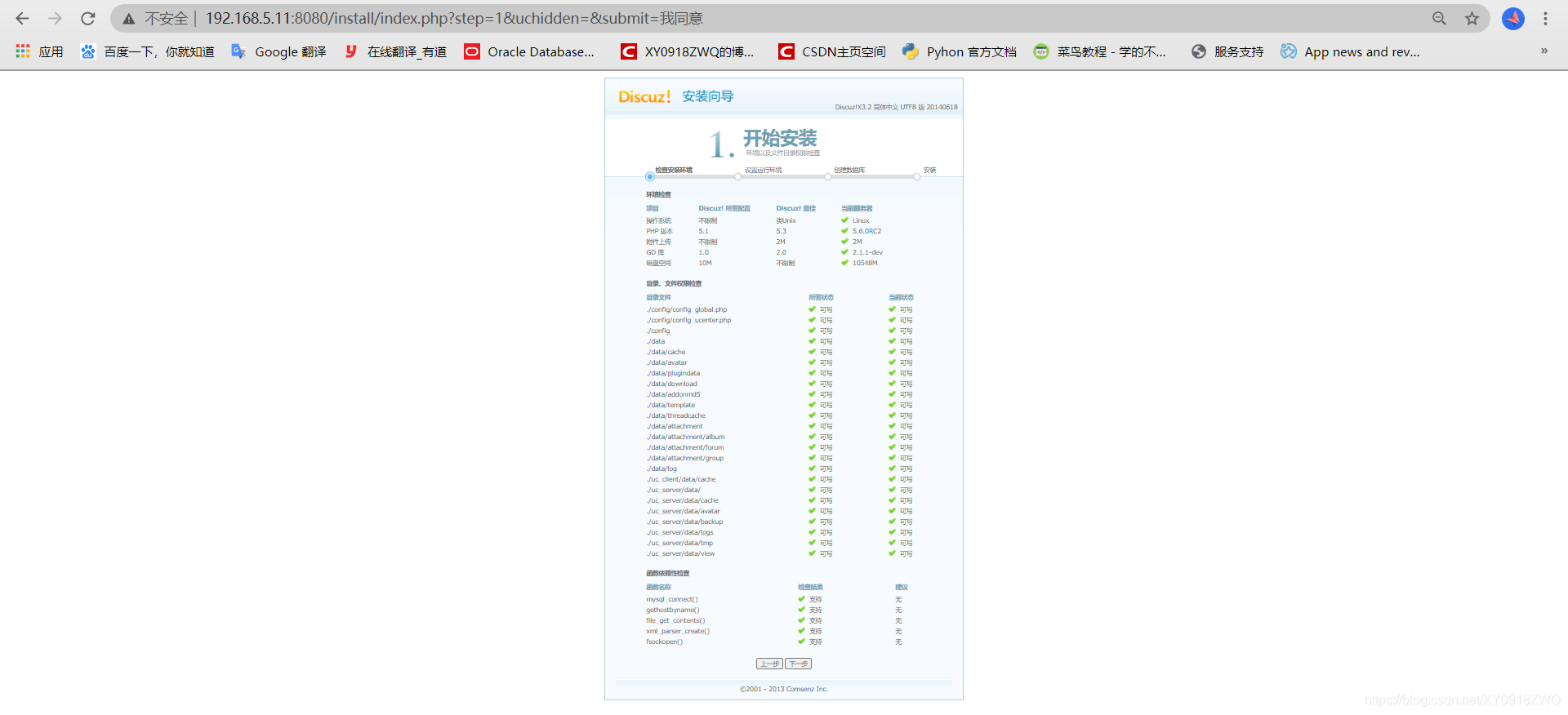Viewport: 1568px width, 715px height.
Task: Select the ./data/download row text
Action: tap(671, 384)
